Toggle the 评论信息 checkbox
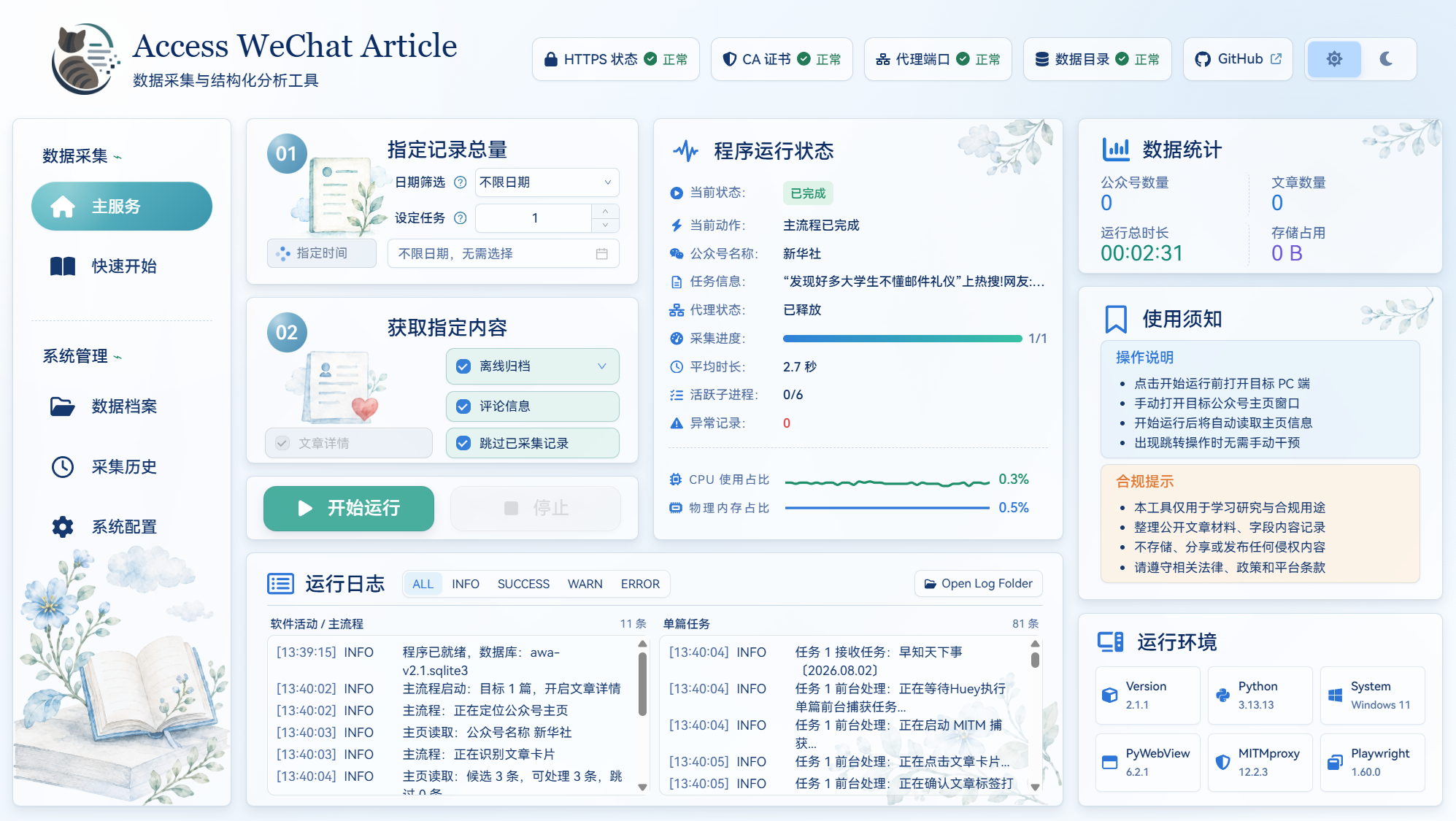 point(463,406)
